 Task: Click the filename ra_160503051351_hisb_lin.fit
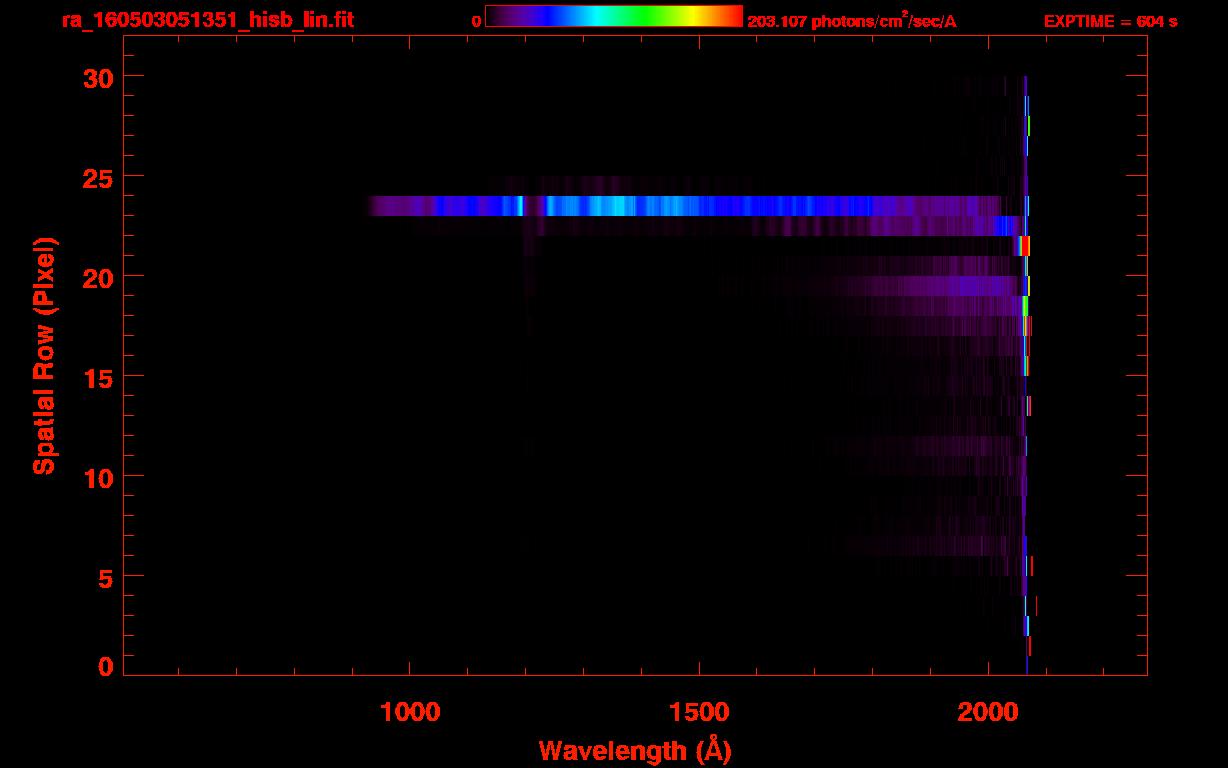click(x=207, y=19)
